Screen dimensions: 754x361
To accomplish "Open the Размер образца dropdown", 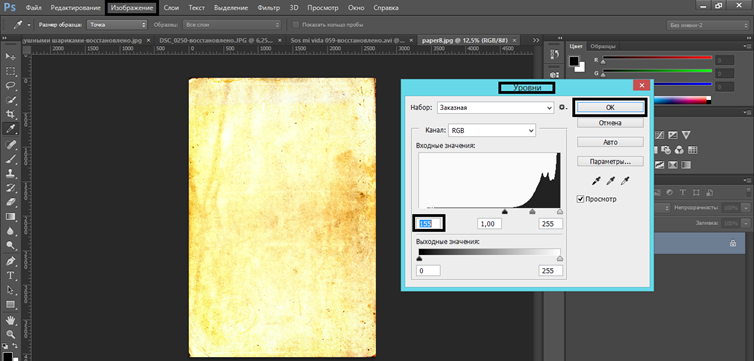I will click(117, 25).
